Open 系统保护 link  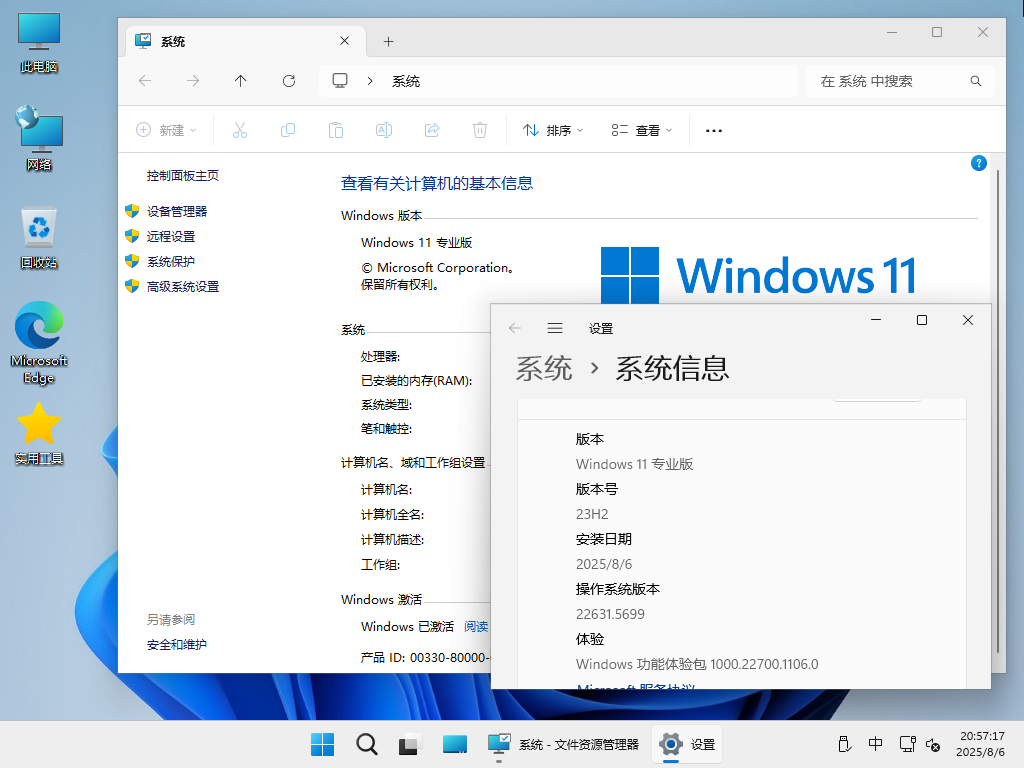(x=171, y=261)
